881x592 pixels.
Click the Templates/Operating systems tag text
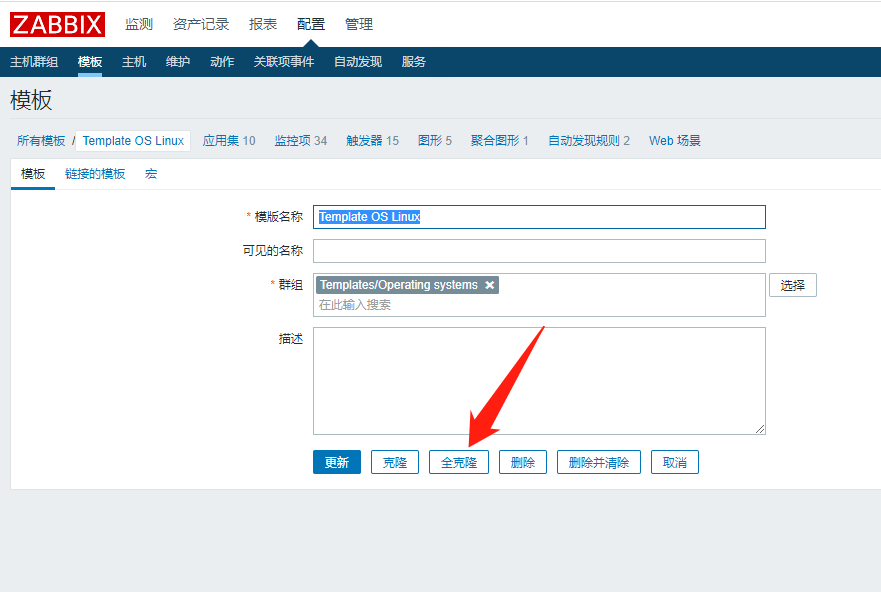coord(399,285)
